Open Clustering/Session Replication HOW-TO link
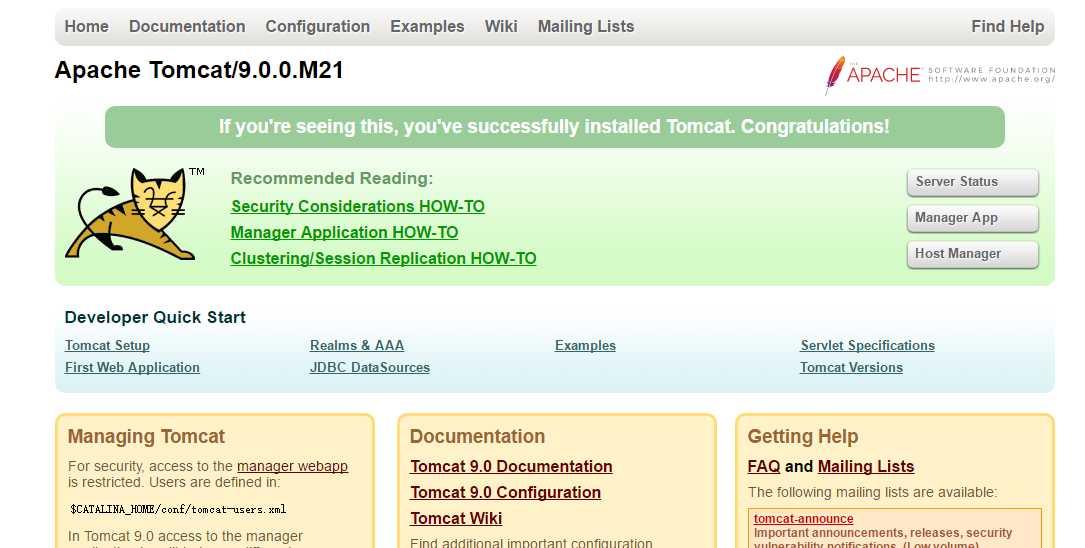 coord(383,258)
